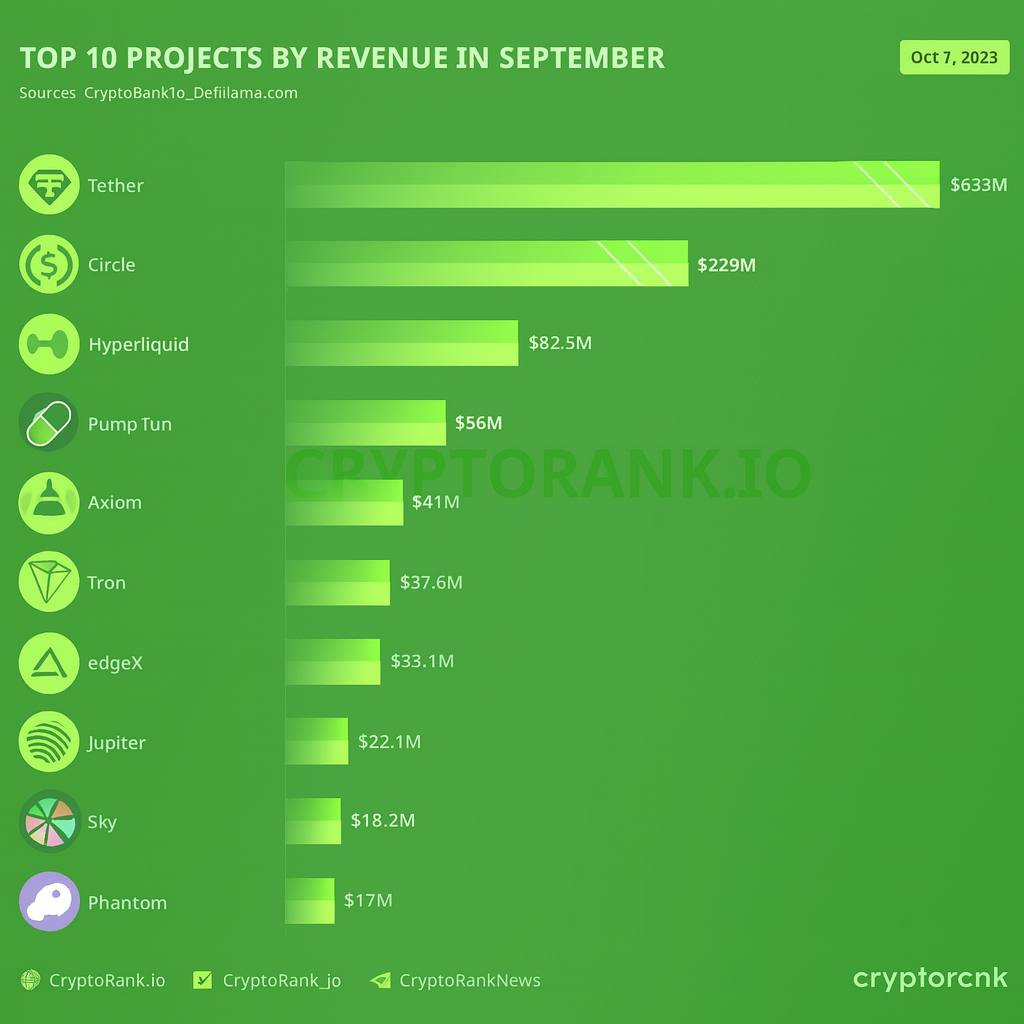This screenshot has height=1024, width=1024.
Task: Click the cryptorcnk brand logo at bottom right
Action: coord(930,978)
